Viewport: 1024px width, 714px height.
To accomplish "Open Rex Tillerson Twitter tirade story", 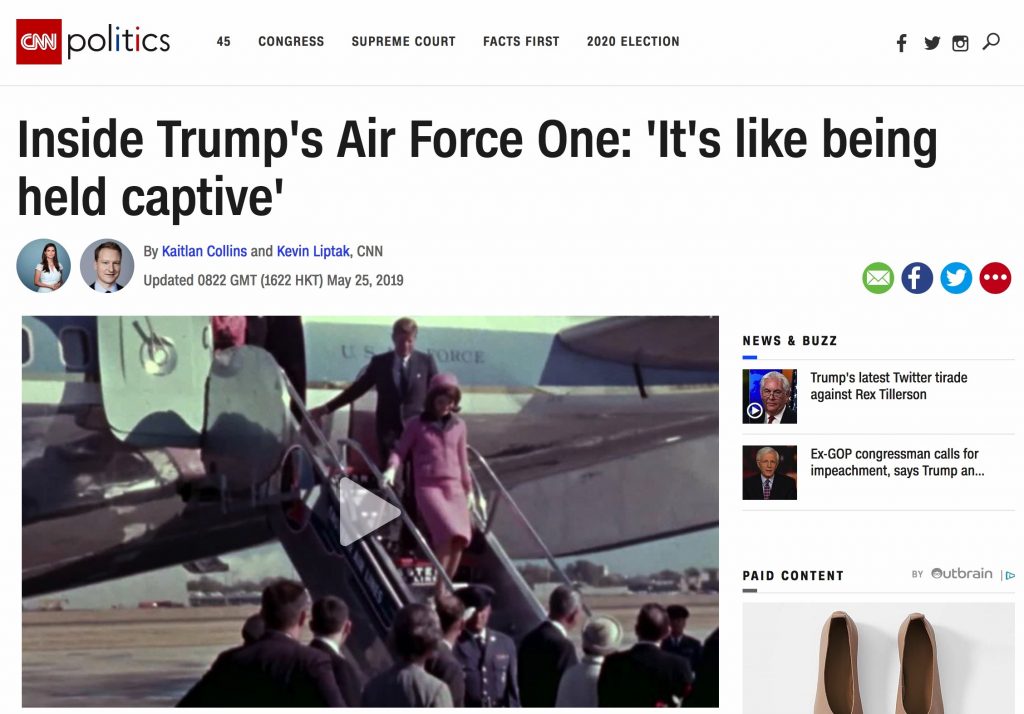I will [889, 386].
